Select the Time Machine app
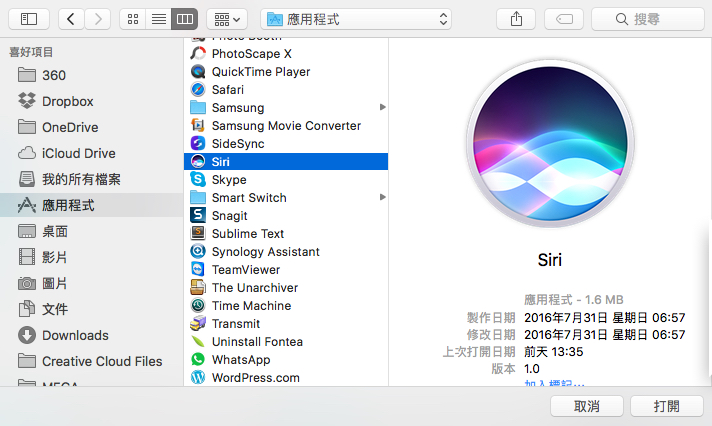The image size is (712, 426). click(x=286, y=306)
